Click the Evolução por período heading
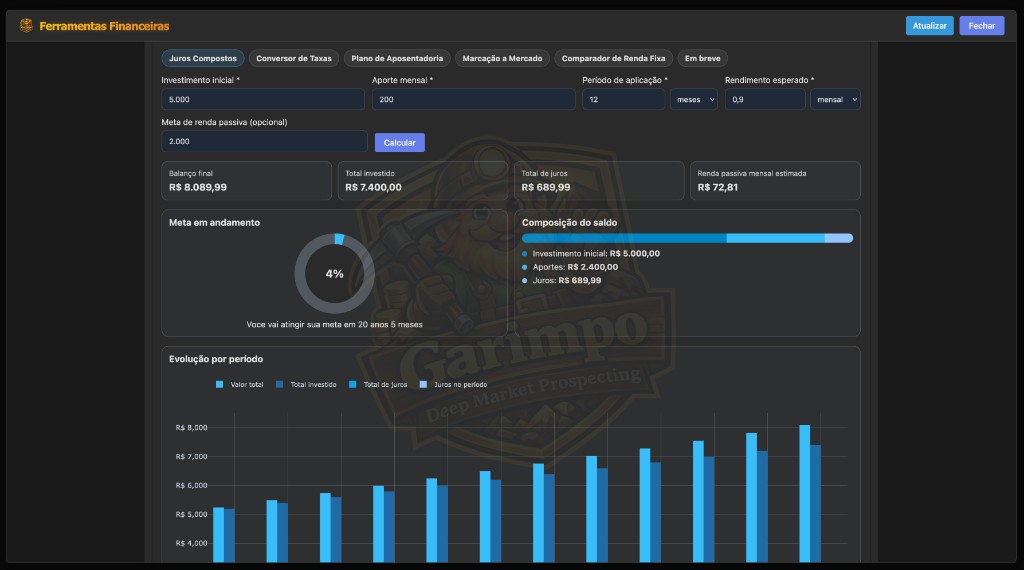Image resolution: width=1024 pixels, height=570 pixels. (x=216, y=359)
